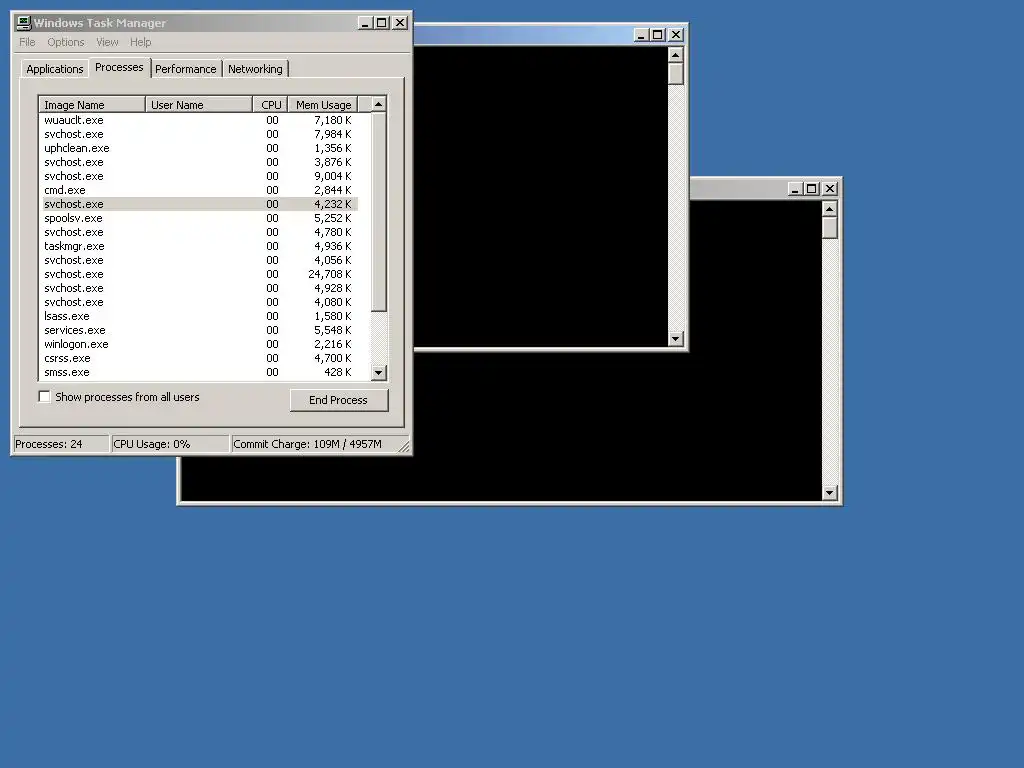Select the wuauclt.exe process
The height and width of the screenshot is (768, 1024).
pos(200,120)
